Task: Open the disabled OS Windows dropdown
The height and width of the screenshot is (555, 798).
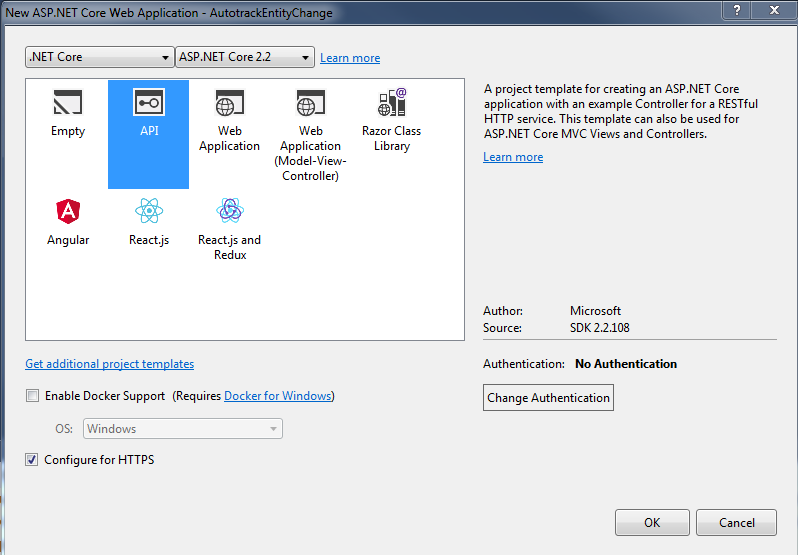Action: point(183,428)
